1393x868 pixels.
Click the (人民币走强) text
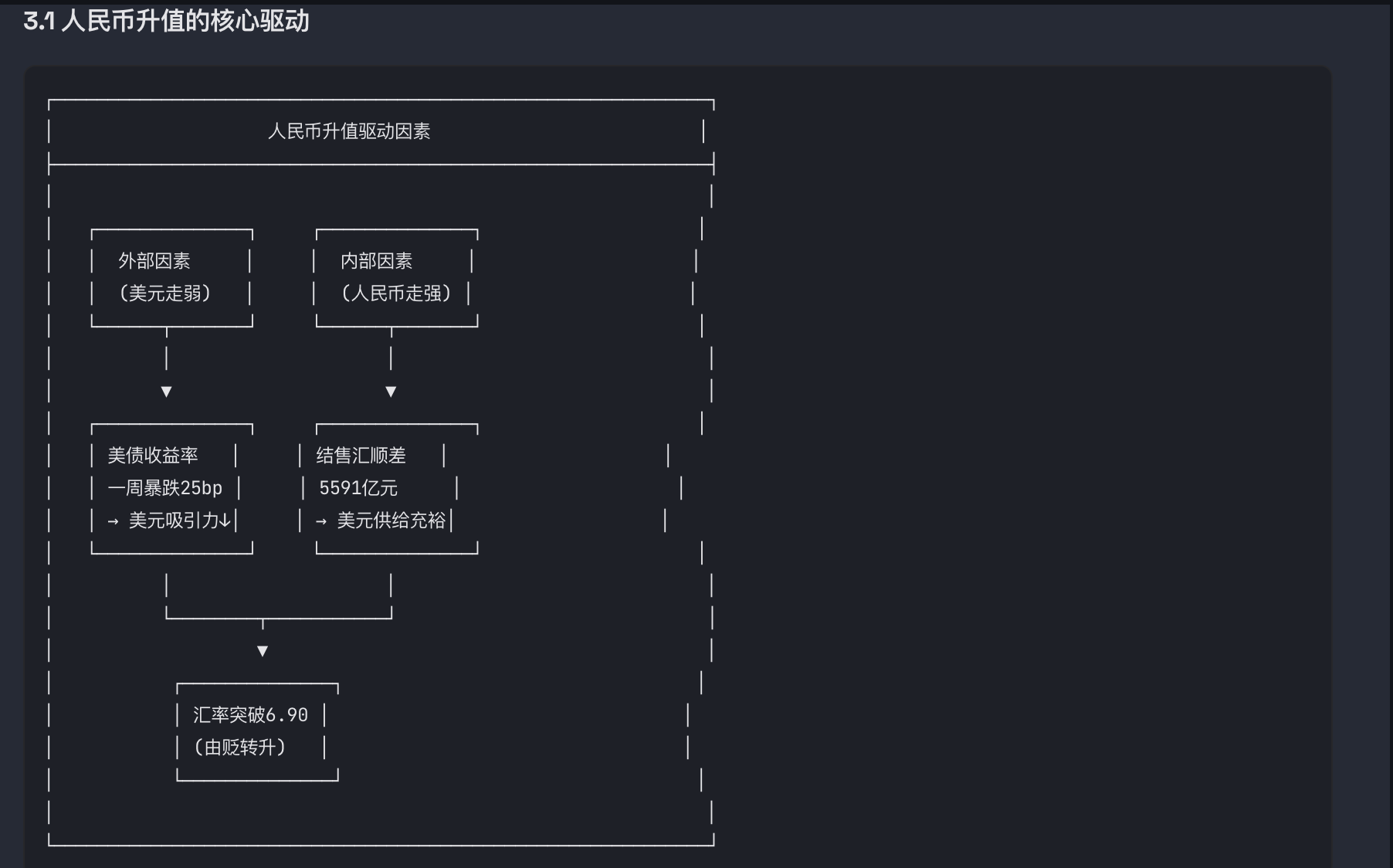pos(396,293)
